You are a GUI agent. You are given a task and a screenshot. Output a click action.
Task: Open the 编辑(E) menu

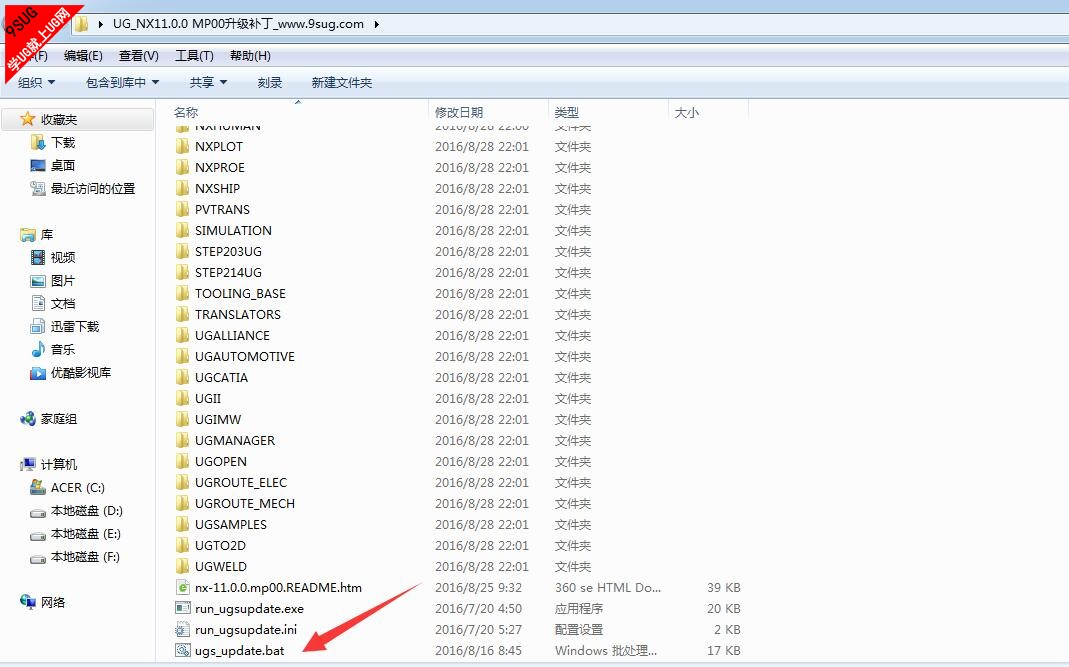click(83, 56)
